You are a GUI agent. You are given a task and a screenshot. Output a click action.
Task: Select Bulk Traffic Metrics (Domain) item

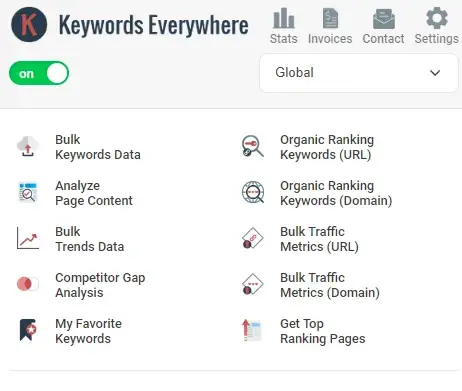point(330,285)
